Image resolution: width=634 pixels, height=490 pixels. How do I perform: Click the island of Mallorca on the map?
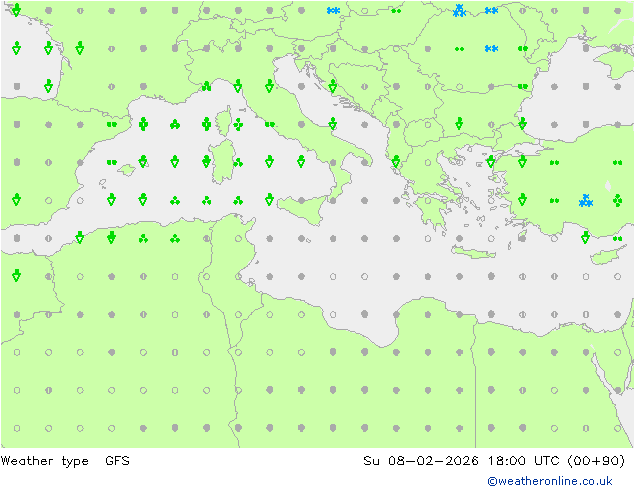127,170
